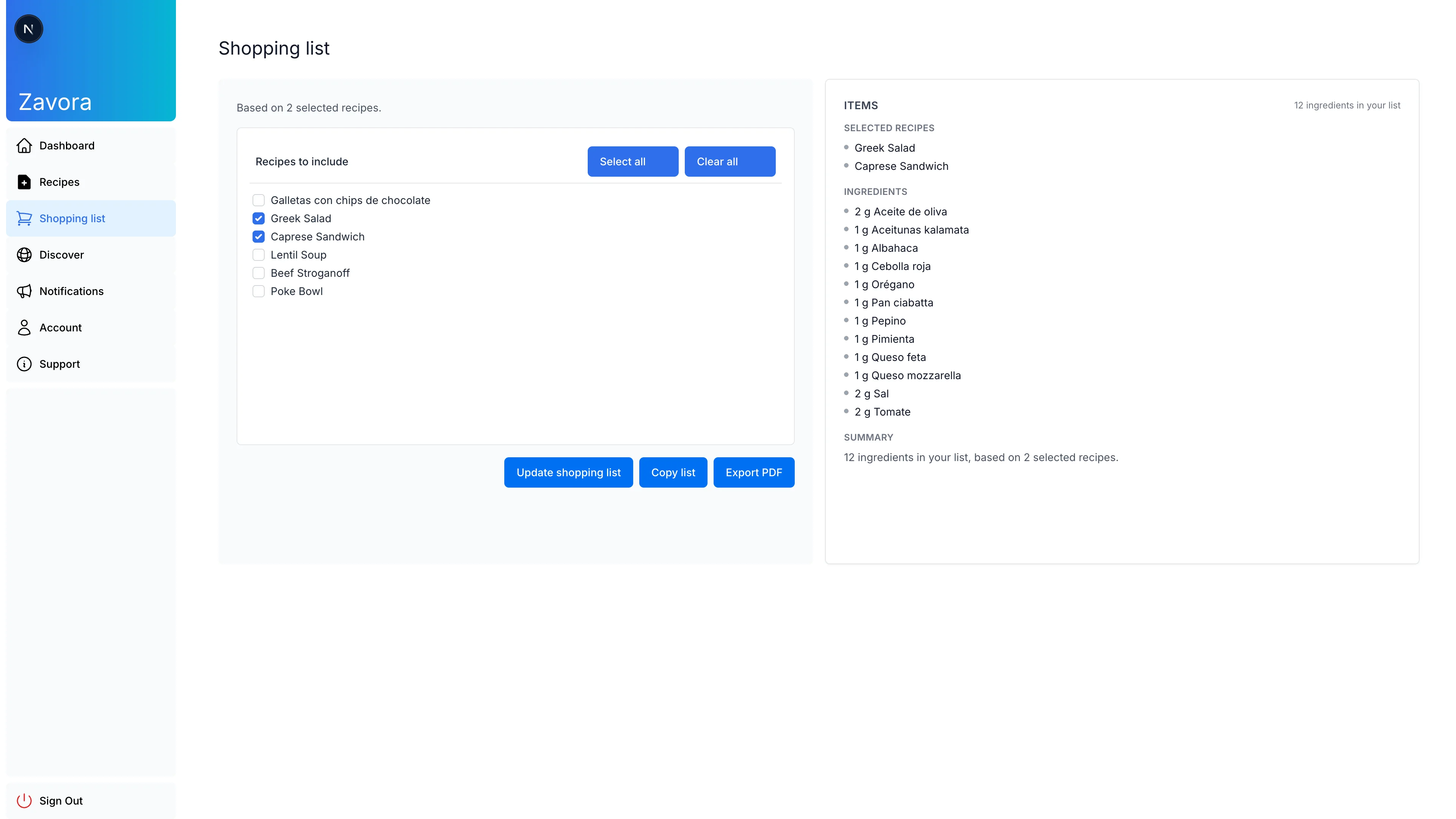Check Galletas con chips de chocolate

tap(259, 200)
